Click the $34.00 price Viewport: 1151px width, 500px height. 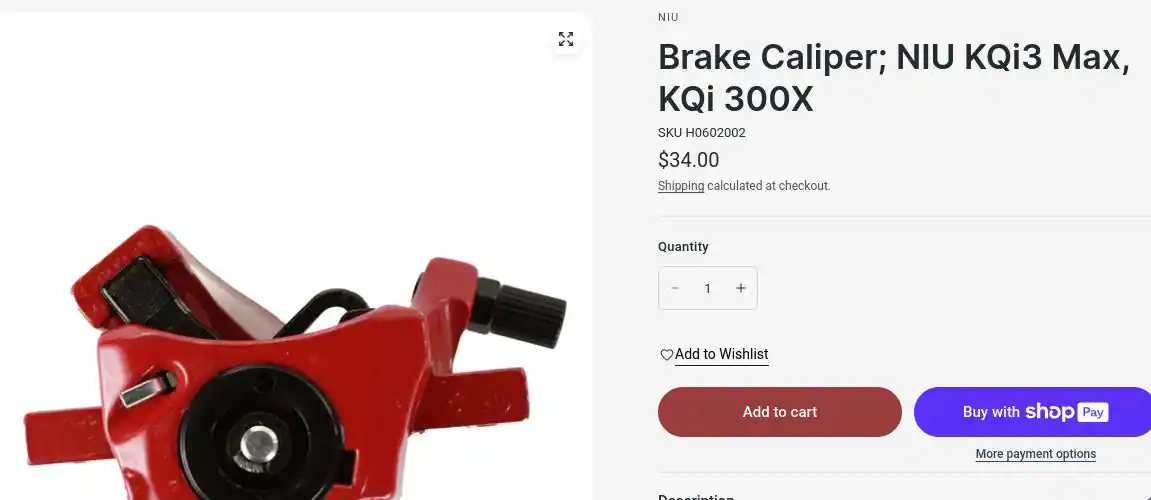pos(689,159)
